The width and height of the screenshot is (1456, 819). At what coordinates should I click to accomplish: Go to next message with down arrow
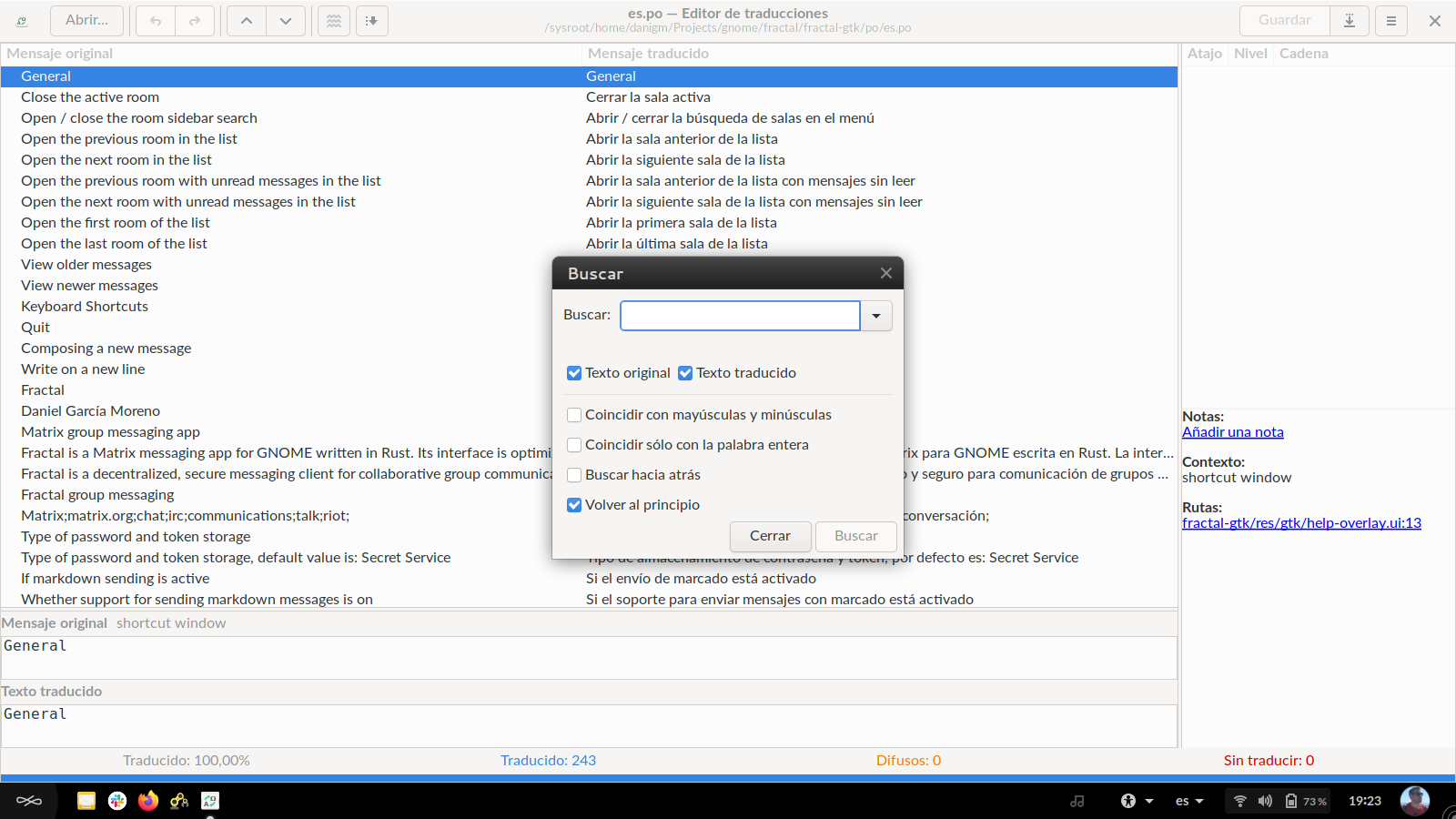[286, 21]
